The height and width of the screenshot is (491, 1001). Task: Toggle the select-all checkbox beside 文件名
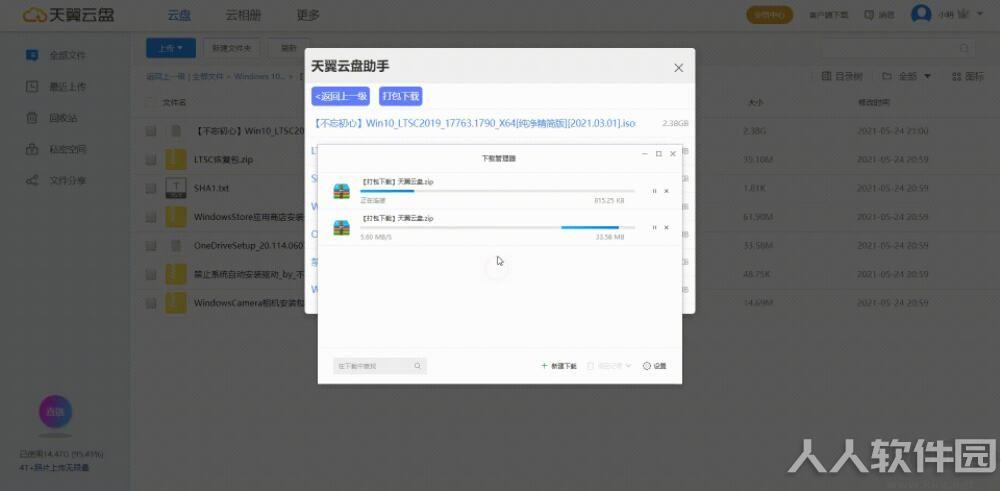[x=149, y=102]
